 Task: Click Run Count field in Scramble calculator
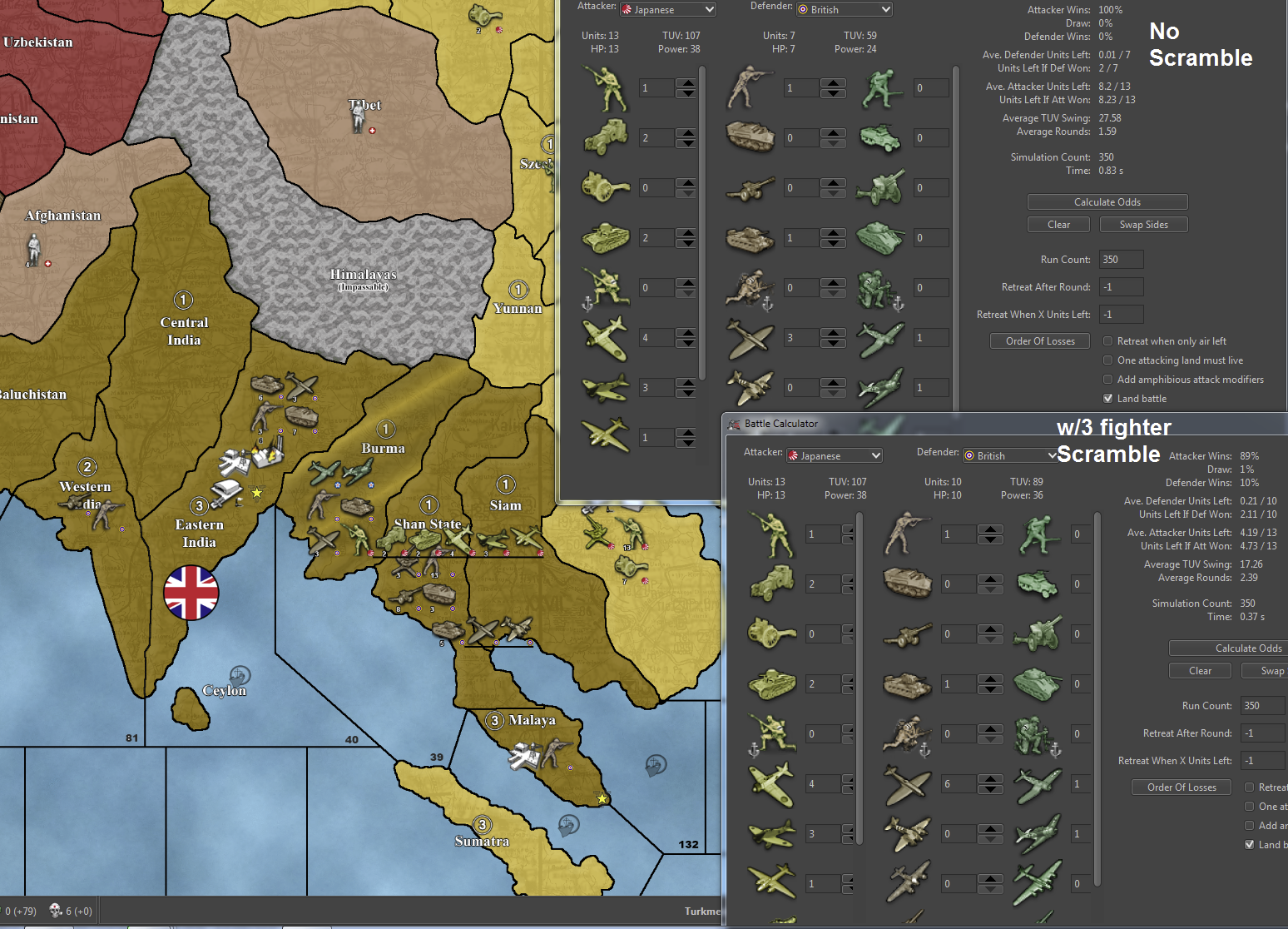pyautogui.click(x=1263, y=706)
